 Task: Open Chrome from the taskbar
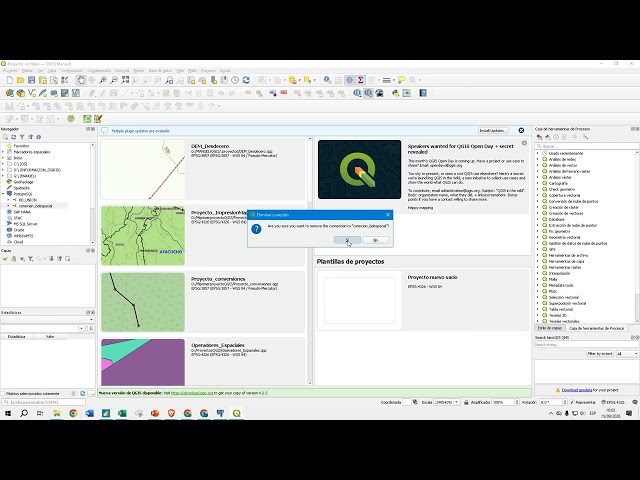tap(73, 413)
